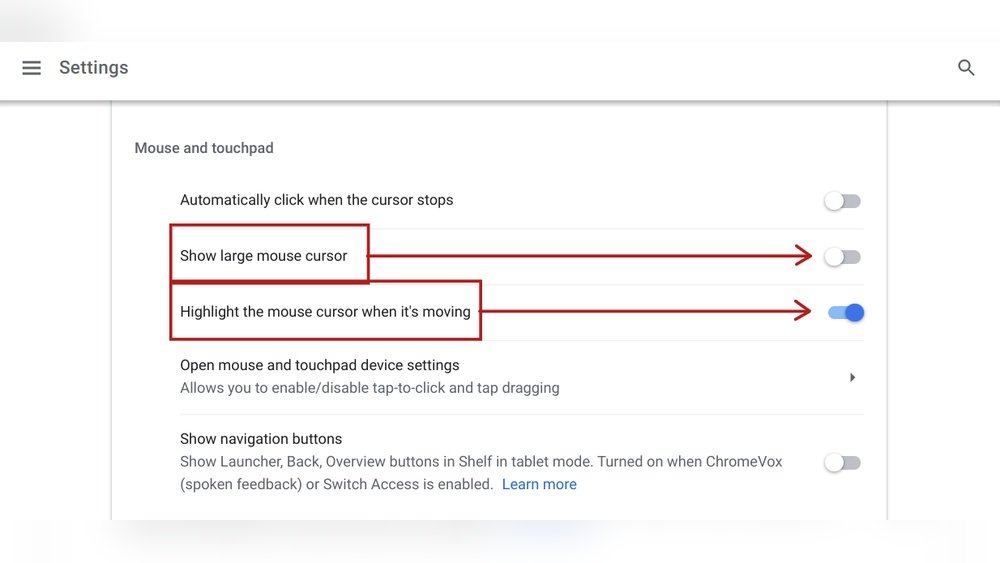The width and height of the screenshot is (1000, 563).
Task: Click the "Automatically click when the cursor stops" label
Action: pyautogui.click(x=316, y=200)
